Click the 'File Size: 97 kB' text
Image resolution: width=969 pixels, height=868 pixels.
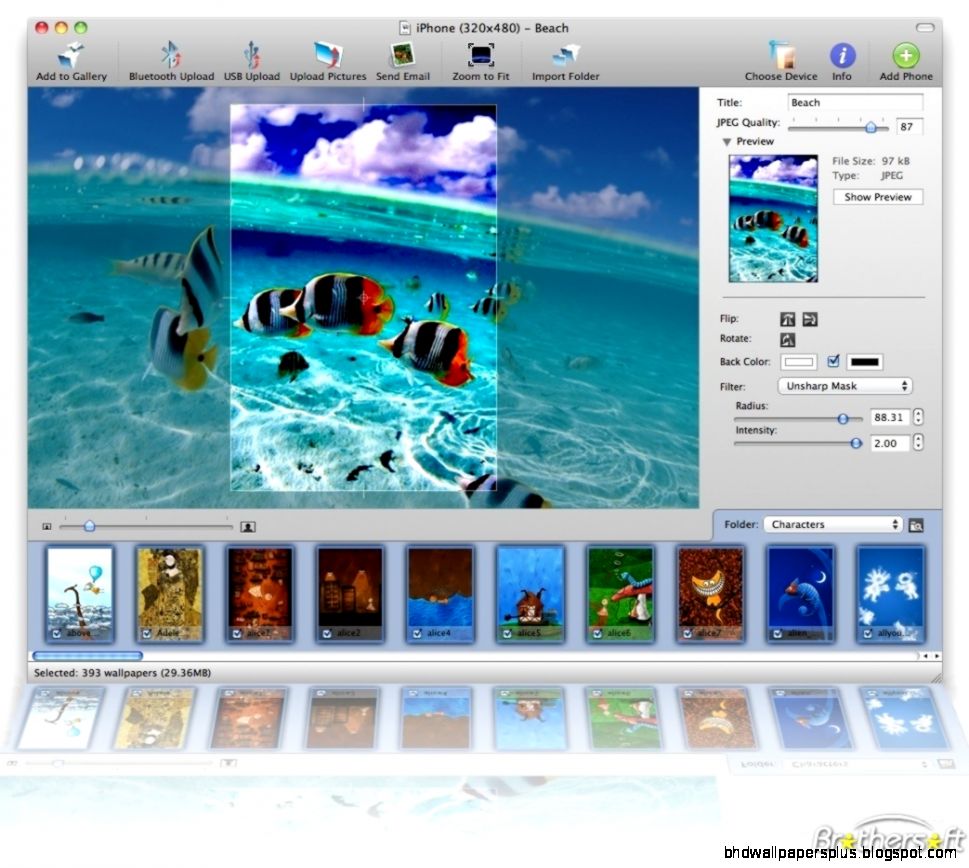tap(871, 161)
